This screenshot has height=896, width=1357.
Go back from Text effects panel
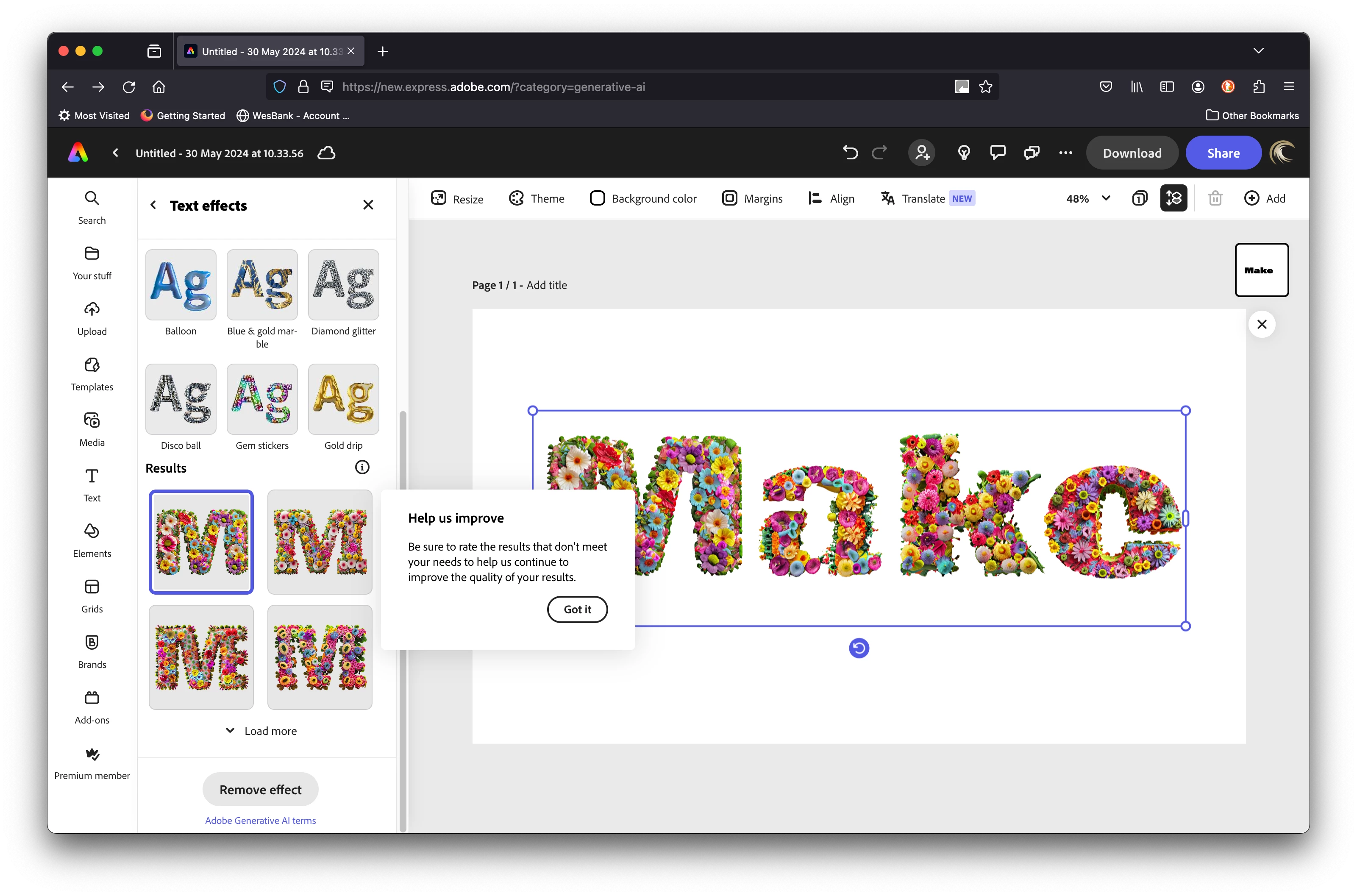pos(153,205)
